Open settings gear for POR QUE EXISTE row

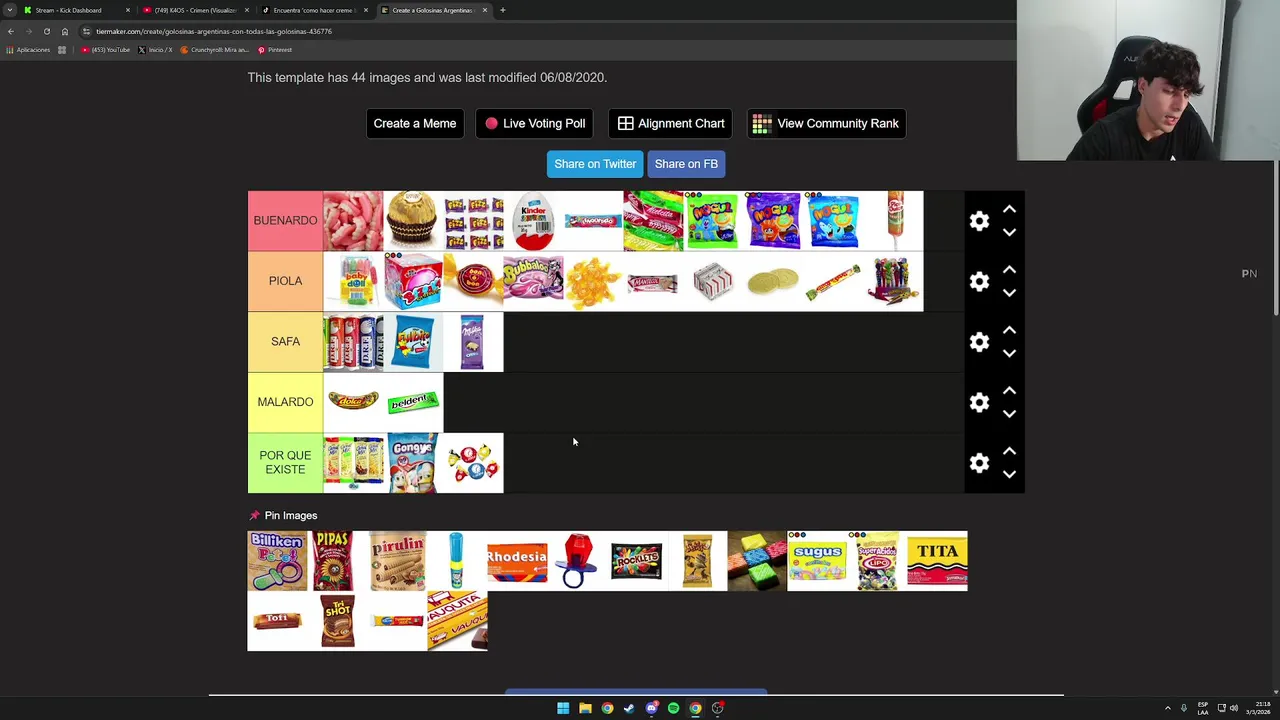point(979,463)
